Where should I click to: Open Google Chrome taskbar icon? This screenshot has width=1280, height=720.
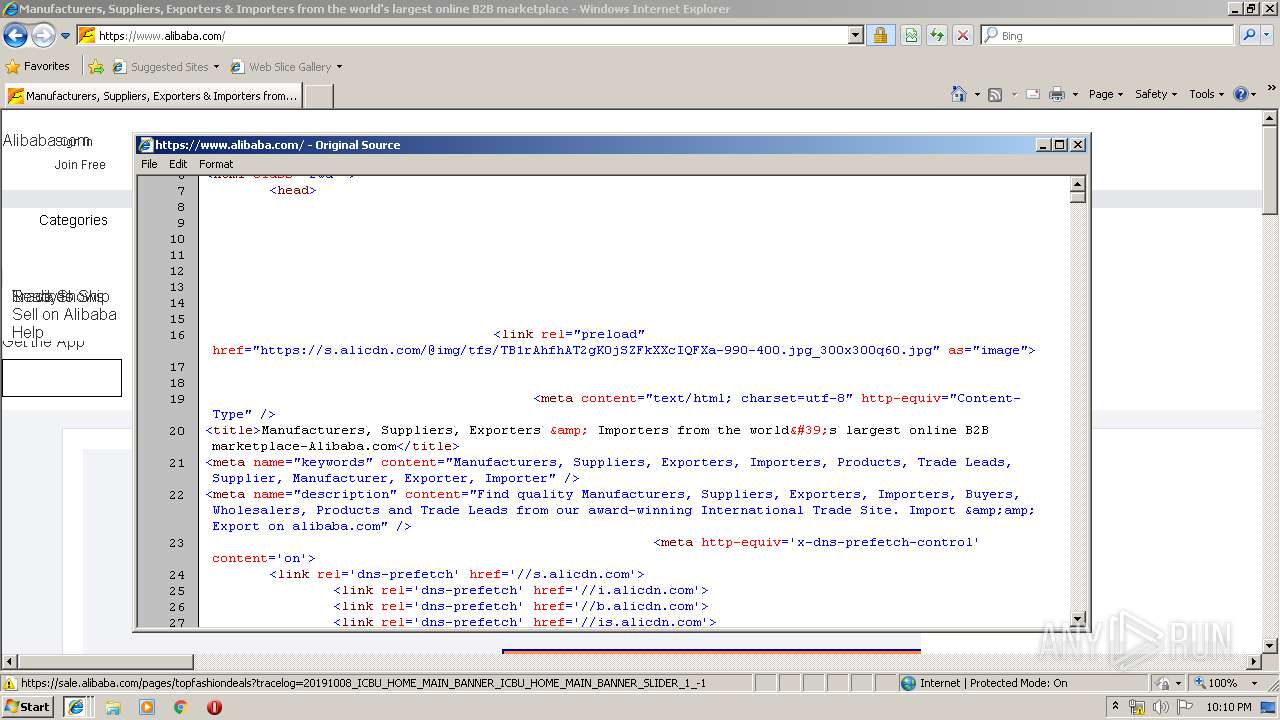point(181,707)
